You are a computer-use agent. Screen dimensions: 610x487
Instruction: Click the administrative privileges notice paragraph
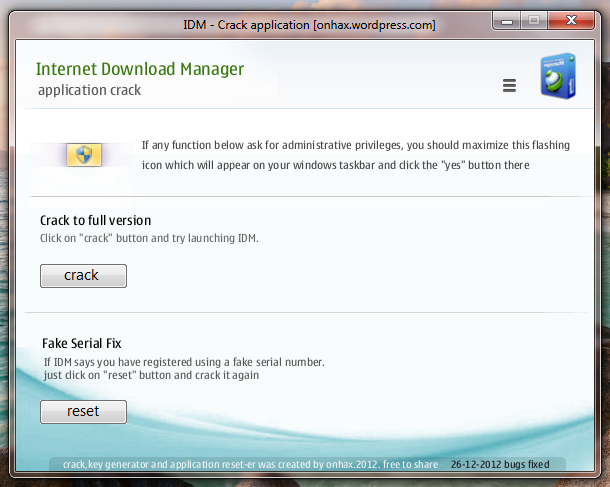tap(356, 155)
